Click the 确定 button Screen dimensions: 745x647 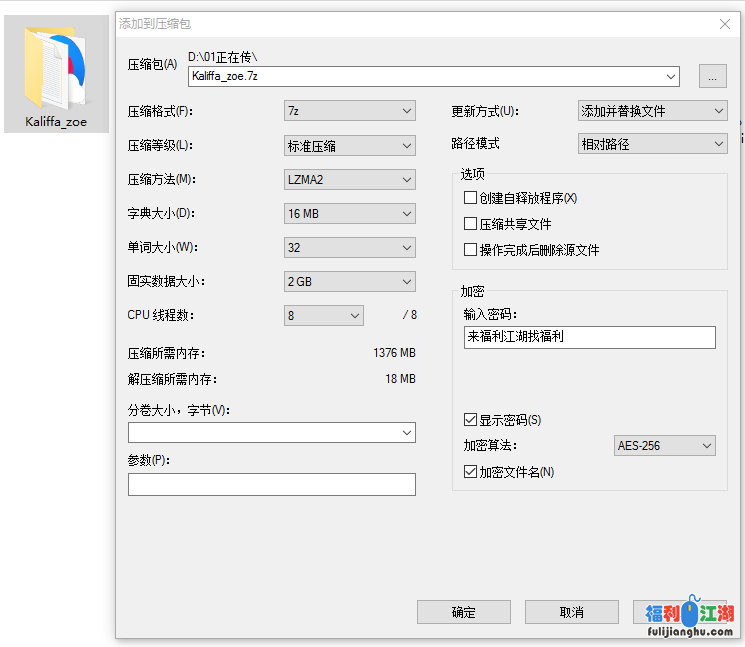463,612
